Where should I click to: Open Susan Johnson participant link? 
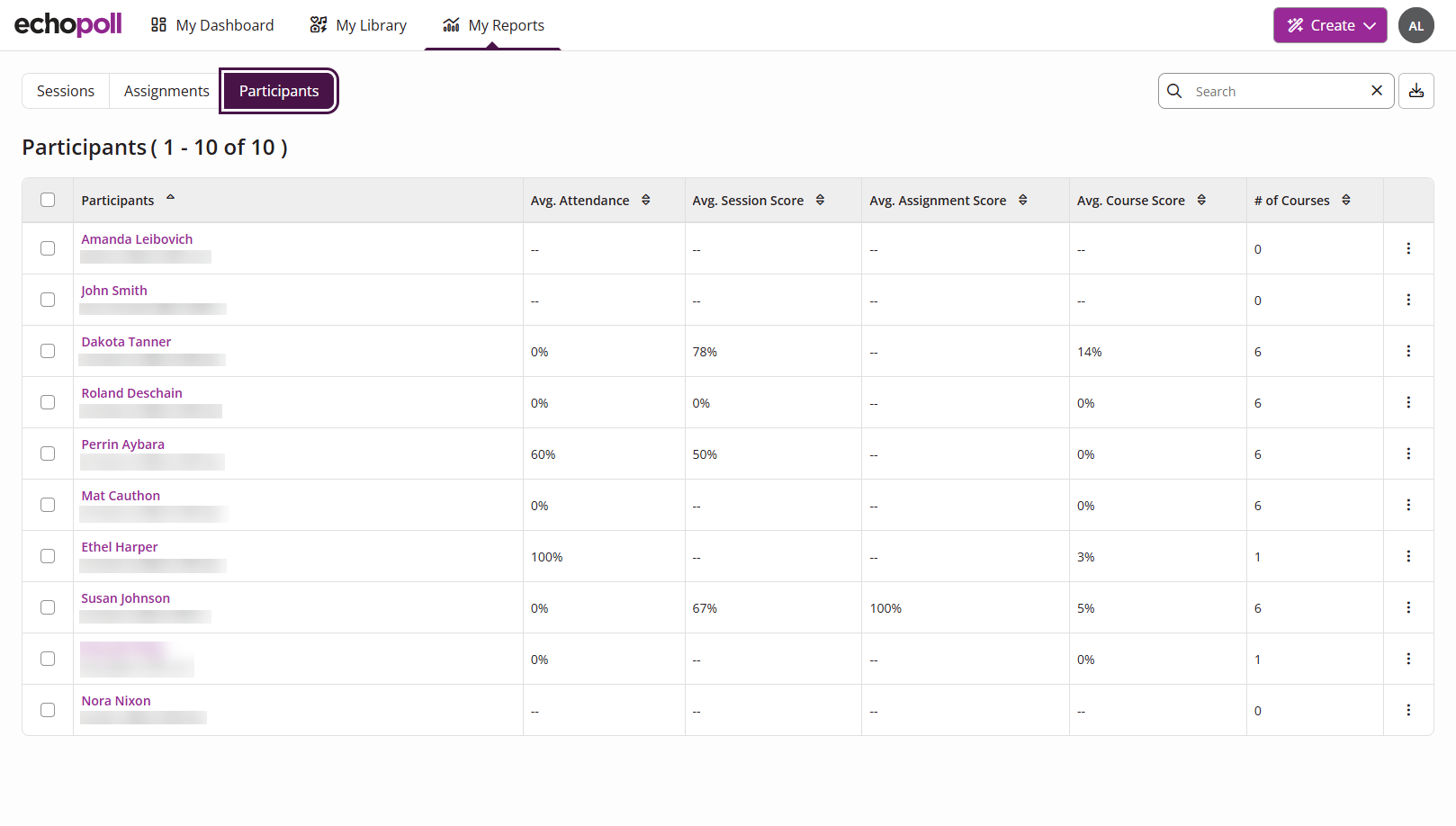(126, 598)
